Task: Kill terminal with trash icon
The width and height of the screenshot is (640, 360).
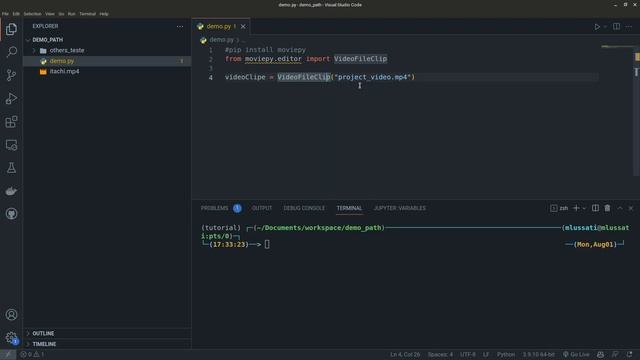Action: click(x=607, y=208)
